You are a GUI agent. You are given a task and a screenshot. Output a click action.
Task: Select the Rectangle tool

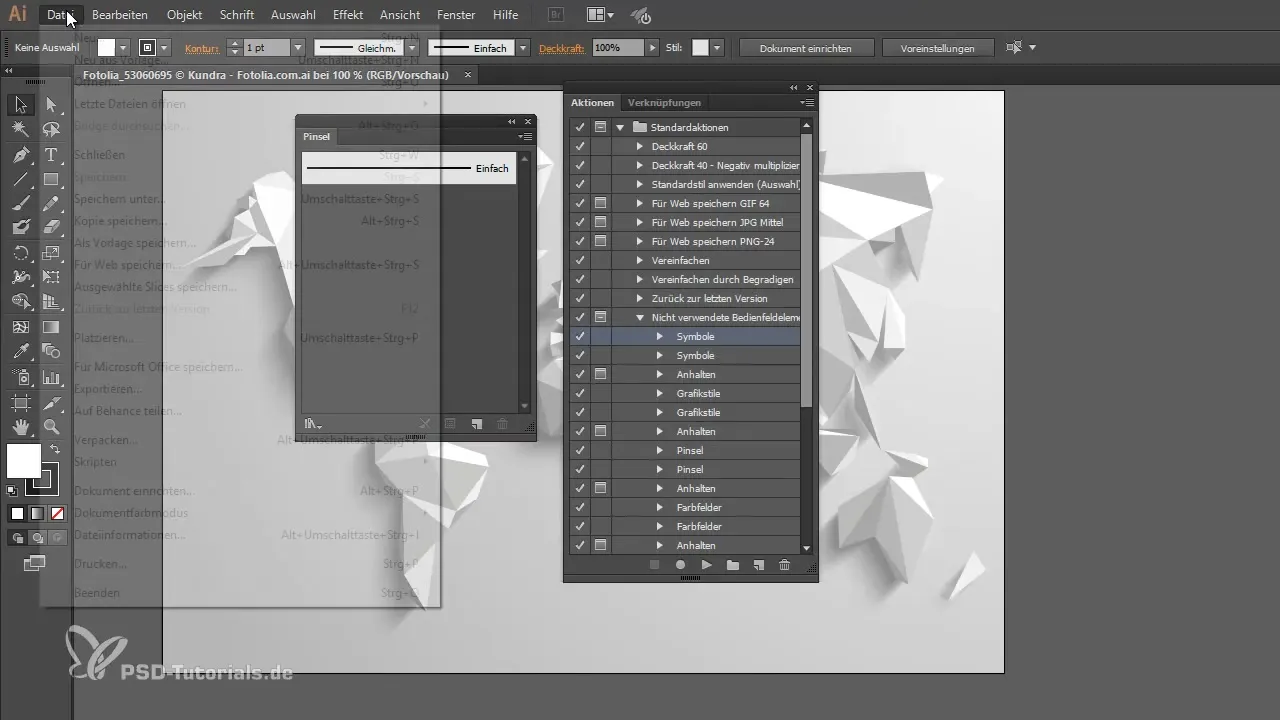tap(51, 179)
